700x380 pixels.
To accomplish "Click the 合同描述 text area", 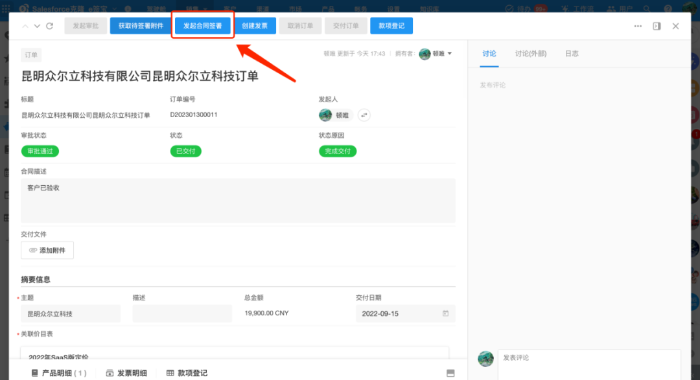I will pos(238,200).
